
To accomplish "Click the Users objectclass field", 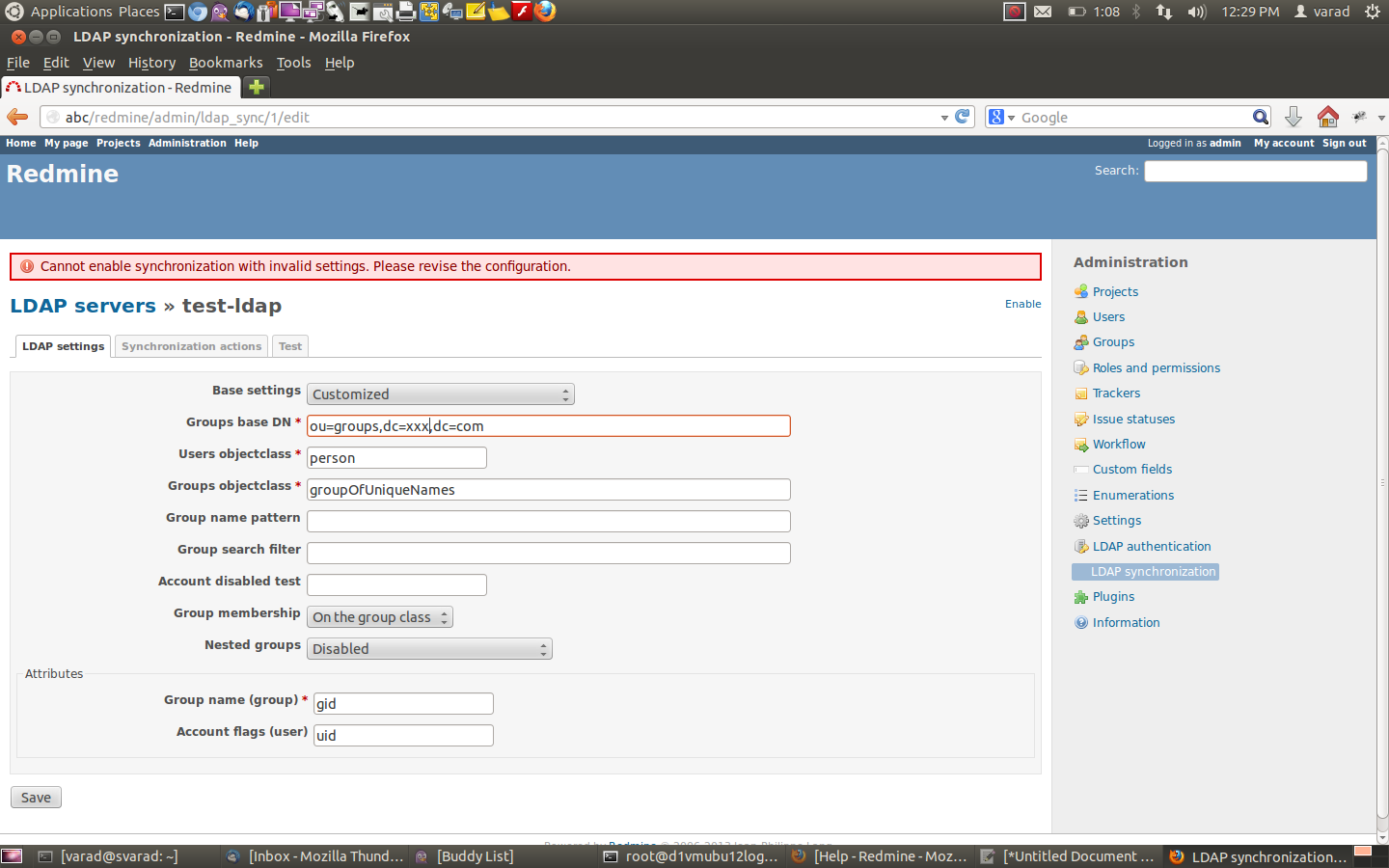I will tap(396, 458).
